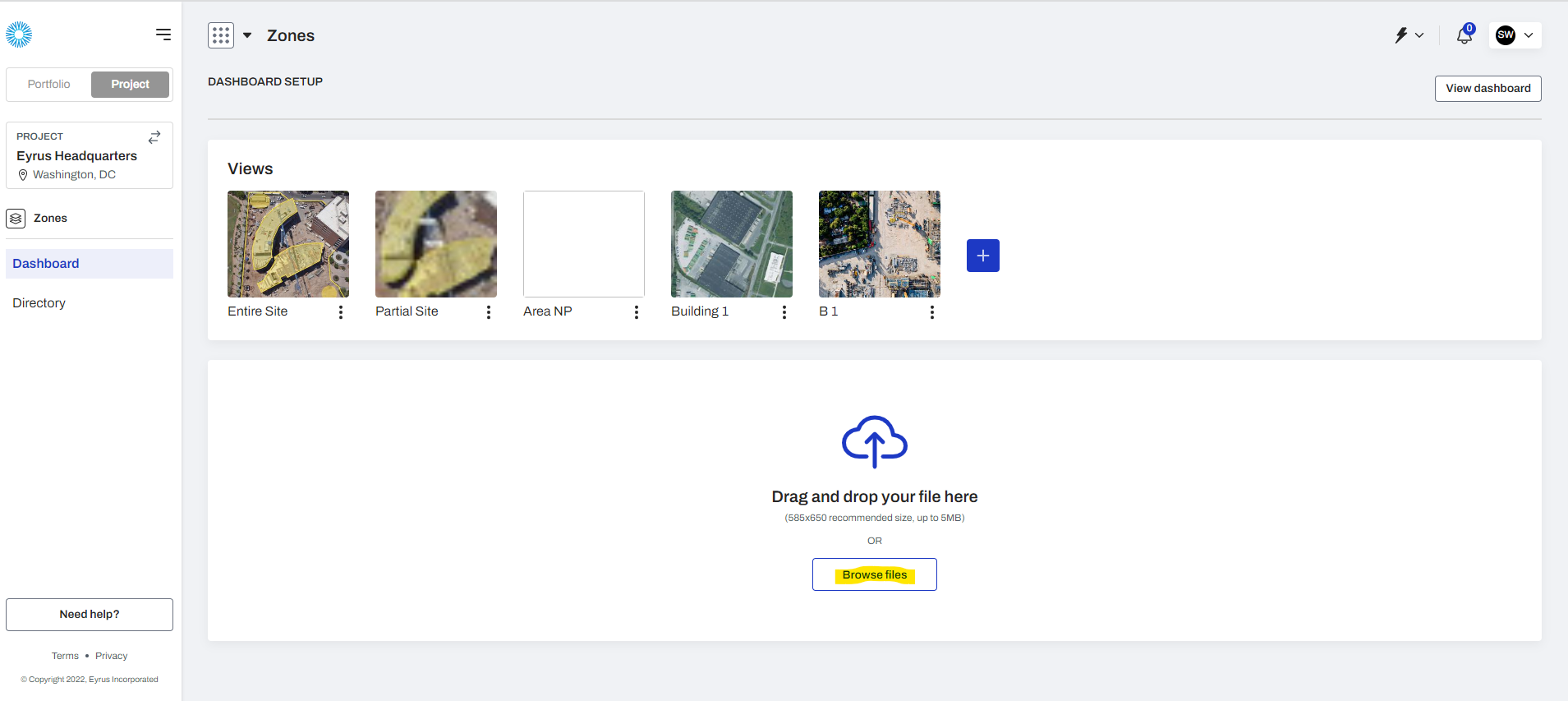Click the Zones page title
Screen dimensions: 1568x701
[x=291, y=35]
